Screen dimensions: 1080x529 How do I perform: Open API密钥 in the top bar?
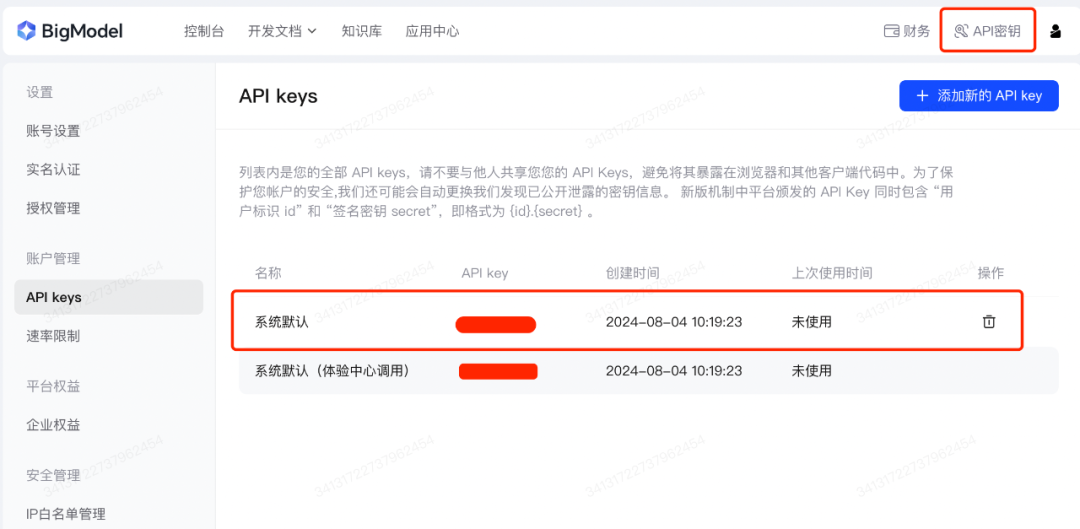(988, 31)
